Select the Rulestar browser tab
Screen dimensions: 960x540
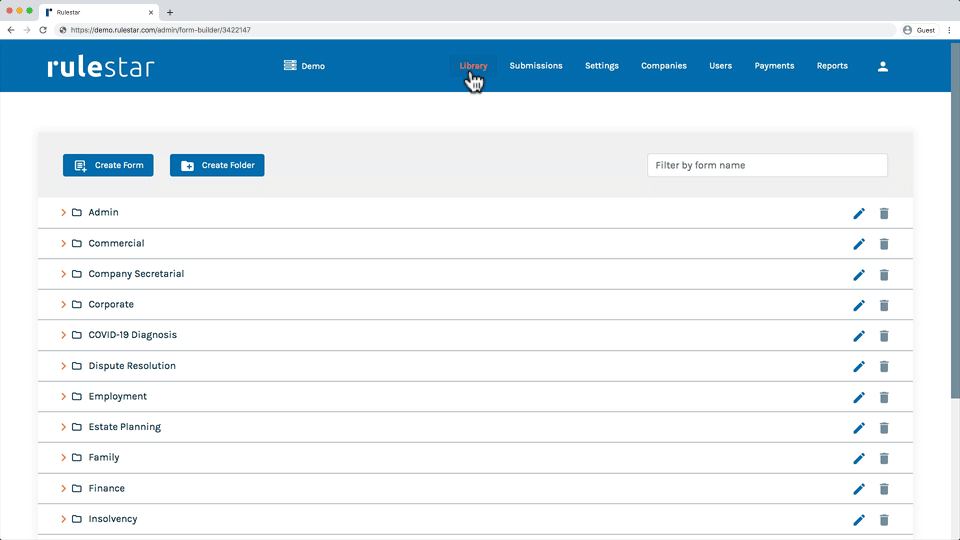pos(99,12)
